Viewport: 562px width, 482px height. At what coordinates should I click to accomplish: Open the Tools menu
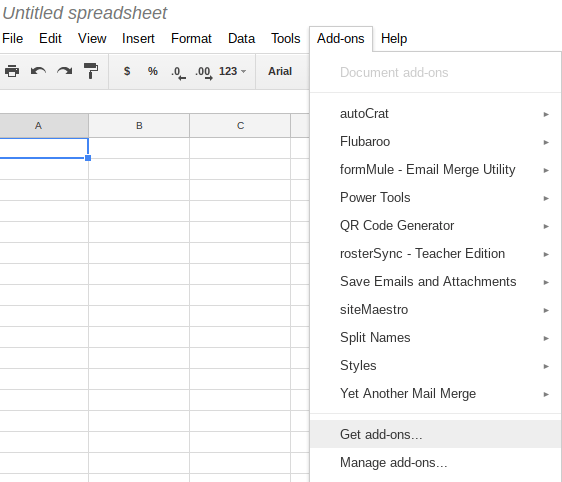(x=286, y=38)
